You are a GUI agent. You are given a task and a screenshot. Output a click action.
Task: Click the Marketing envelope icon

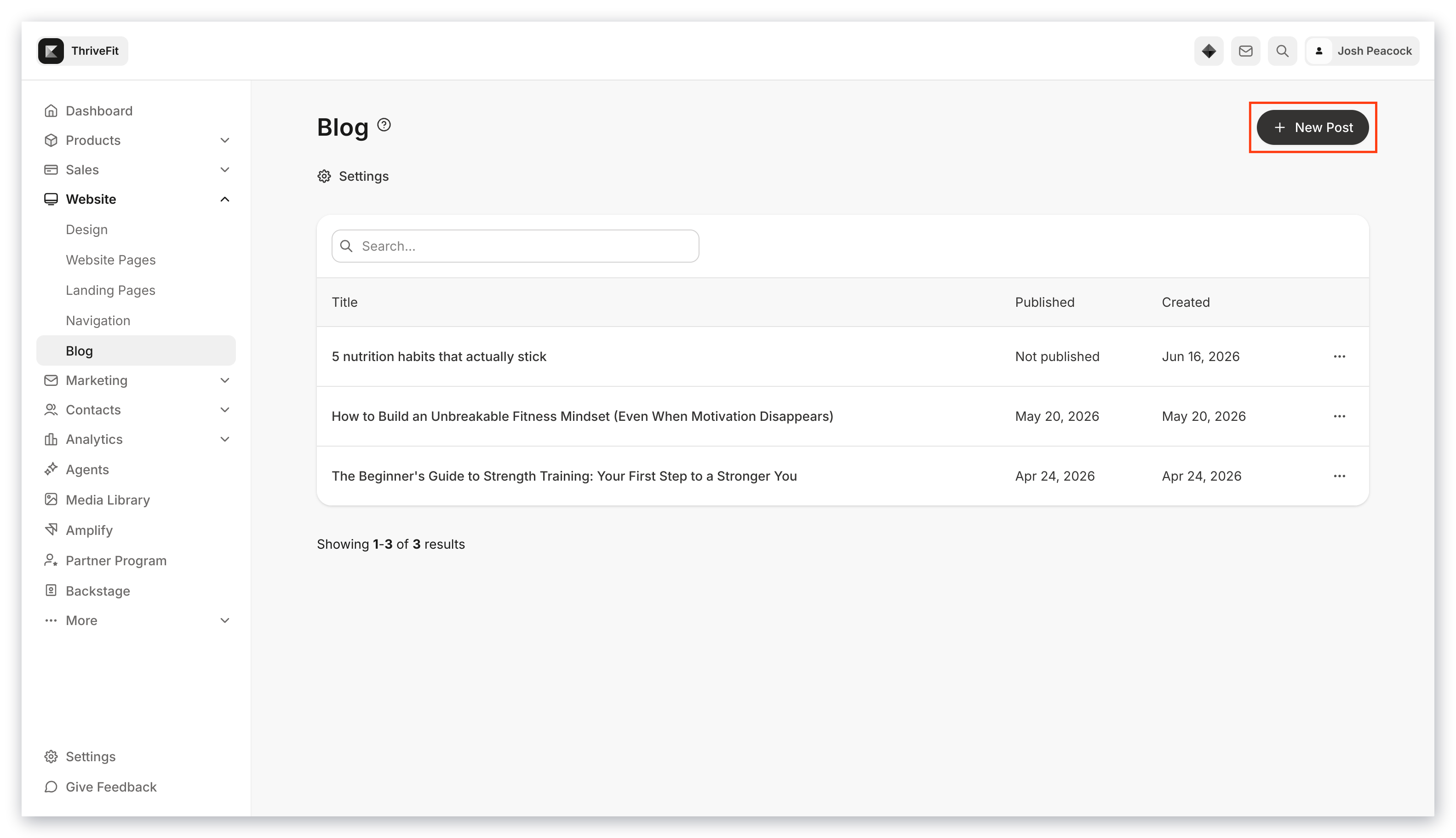51,380
